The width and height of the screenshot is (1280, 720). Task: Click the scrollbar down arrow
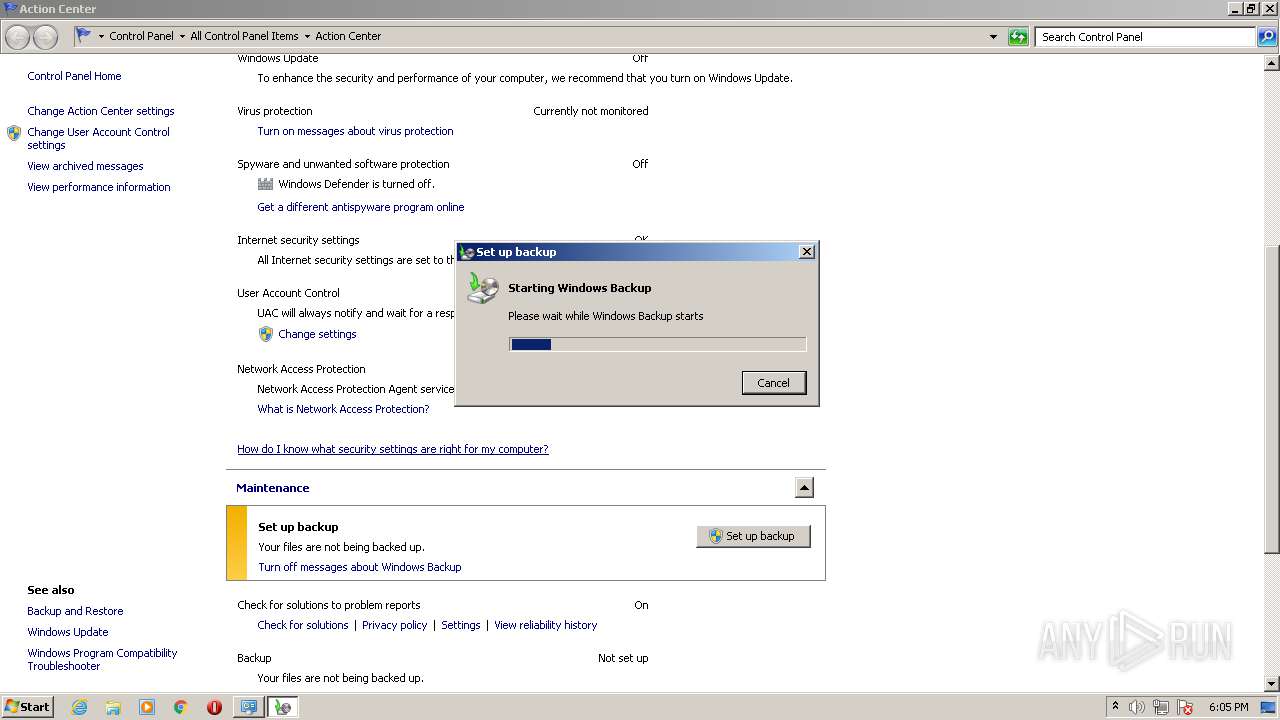[x=1272, y=684]
